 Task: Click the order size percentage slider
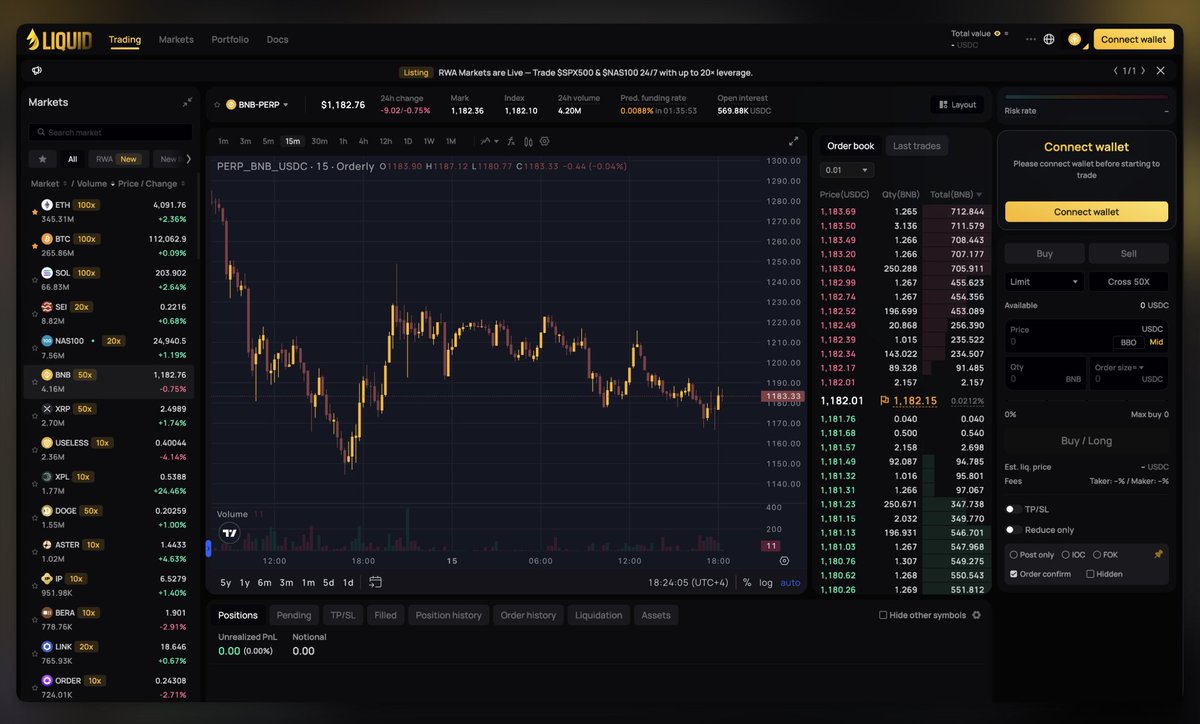[x=1086, y=402]
